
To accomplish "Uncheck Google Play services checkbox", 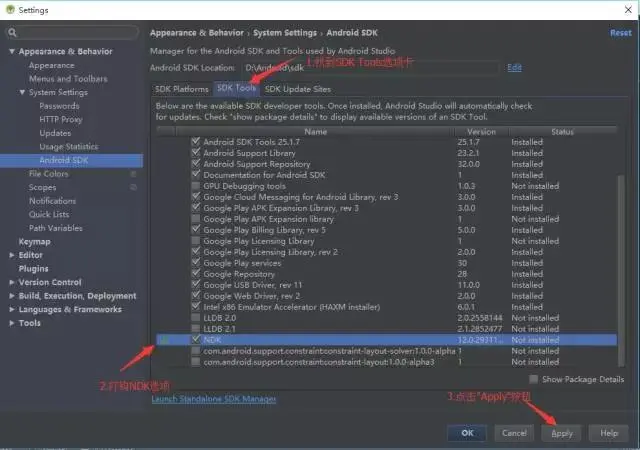I will pyautogui.click(x=196, y=263).
